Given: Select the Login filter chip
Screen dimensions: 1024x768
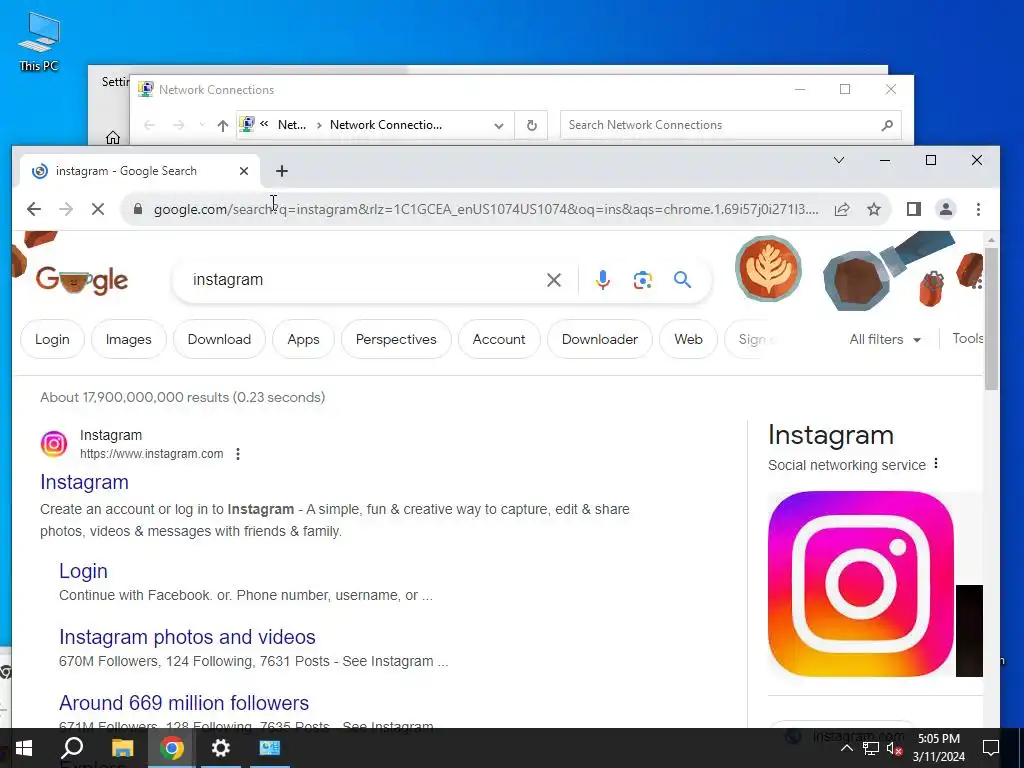Looking at the screenshot, I should tap(52, 340).
